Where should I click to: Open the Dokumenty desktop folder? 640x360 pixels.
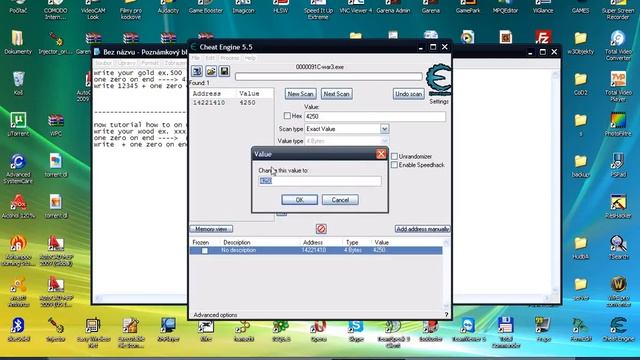(18, 42)
